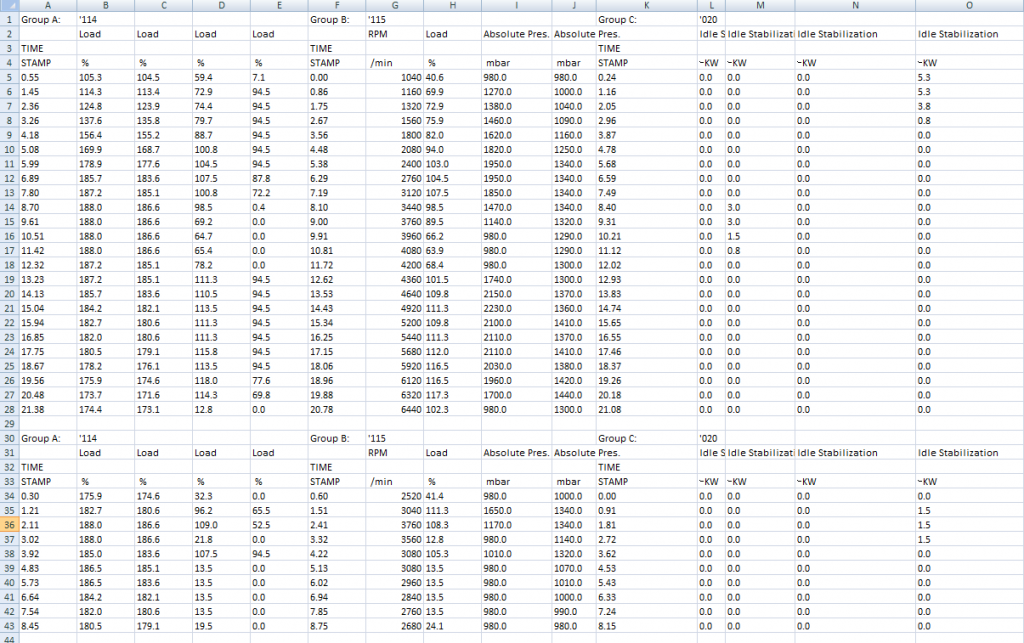Select row 36 header

tap(8, 525)
